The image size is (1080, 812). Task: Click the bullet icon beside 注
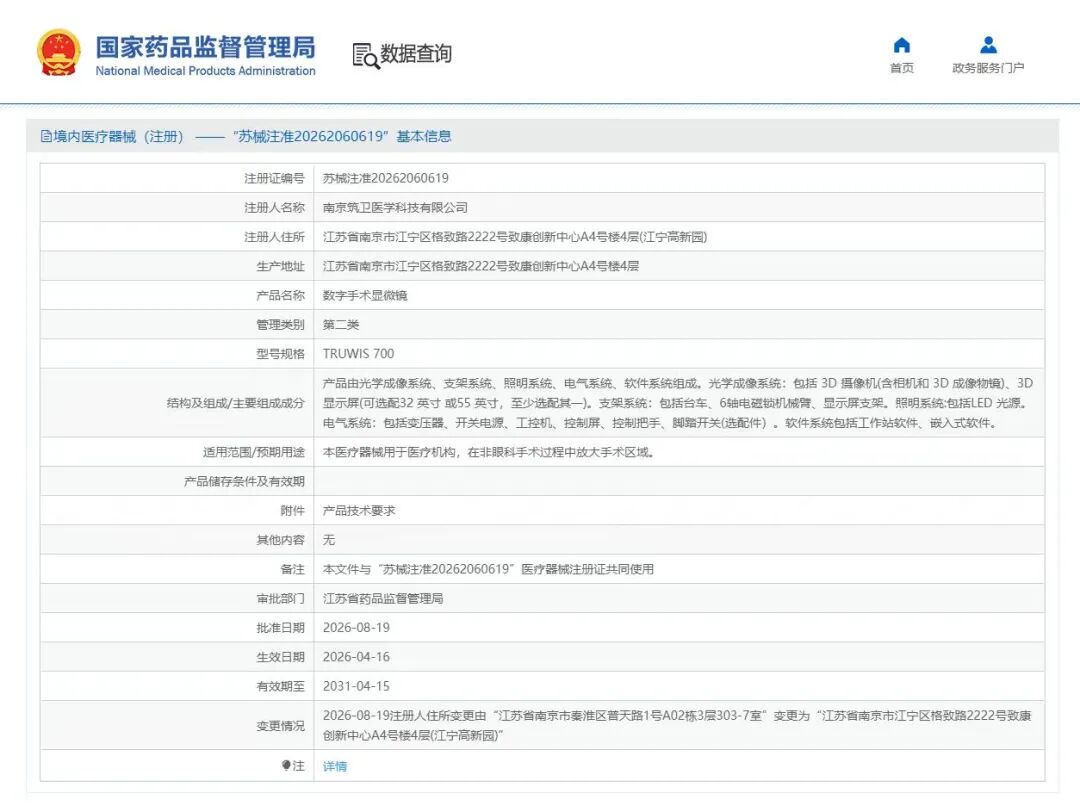coord(286,765)
